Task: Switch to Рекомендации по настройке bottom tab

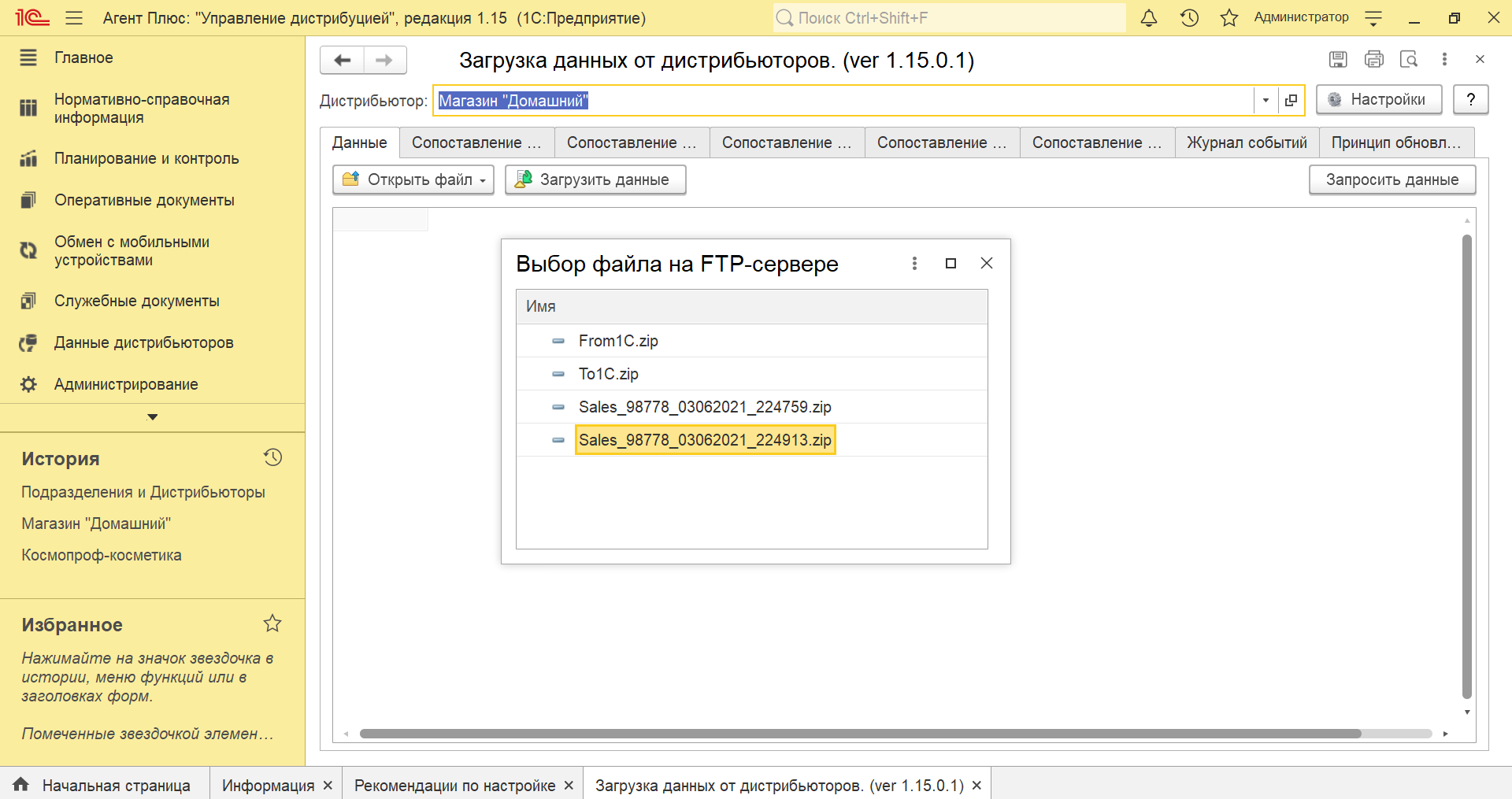Action: (454, 785)
